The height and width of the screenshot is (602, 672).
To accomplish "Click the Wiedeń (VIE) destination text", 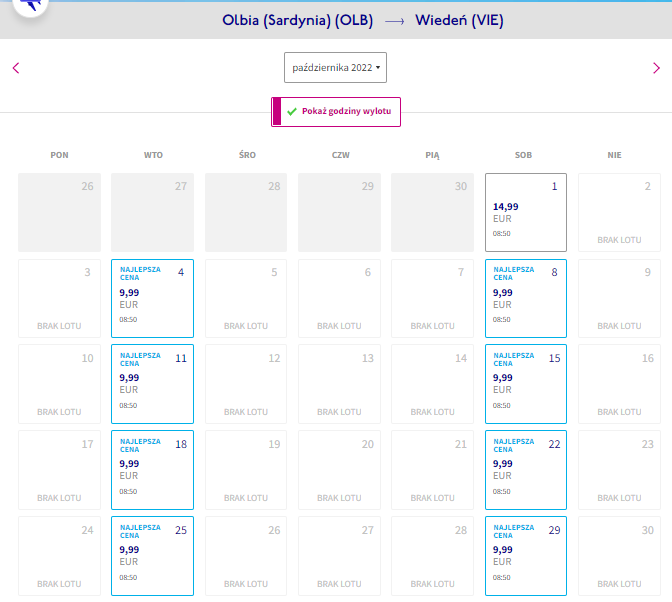I will (459, 21).
